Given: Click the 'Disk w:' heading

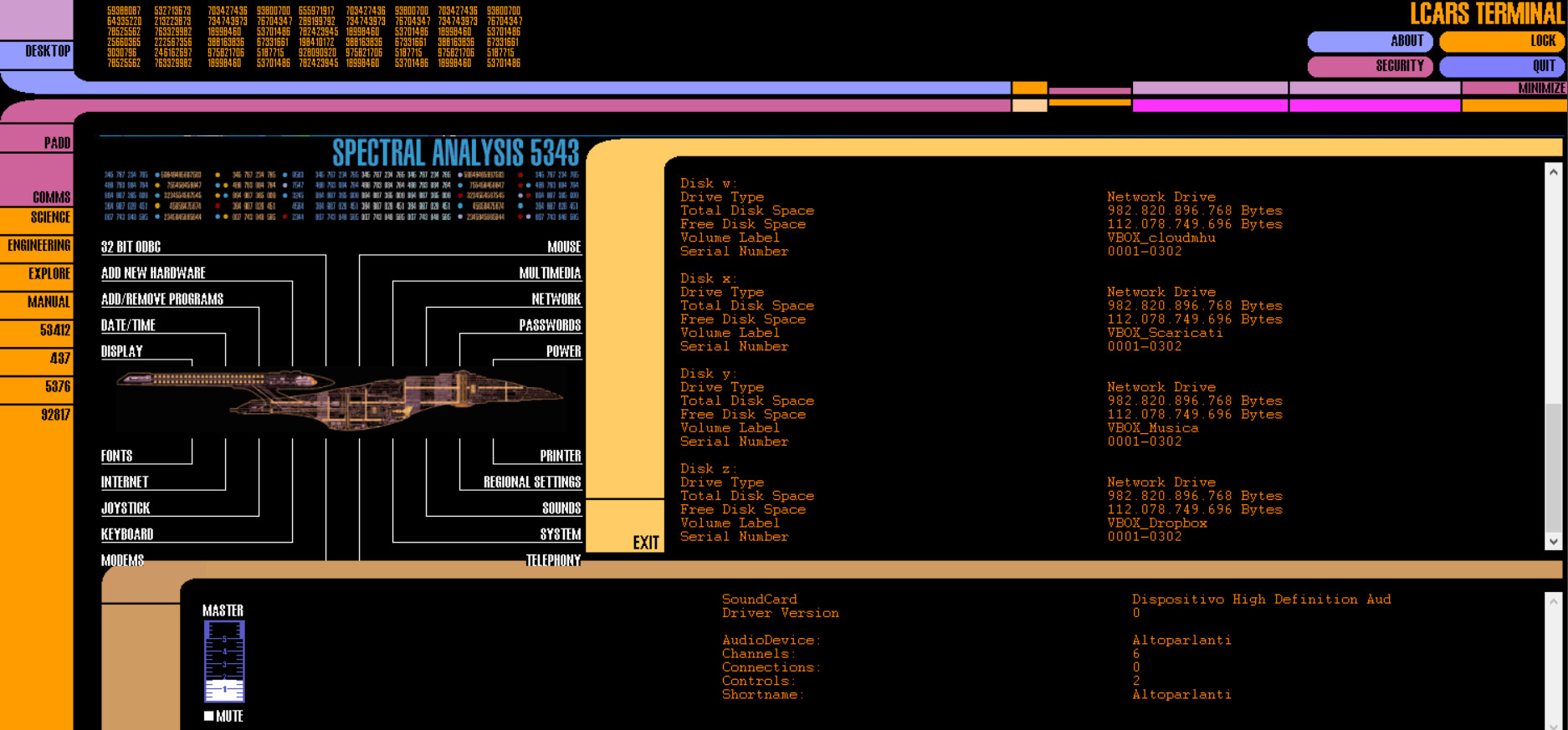Looking at the screenshot, I should (709, 183).
